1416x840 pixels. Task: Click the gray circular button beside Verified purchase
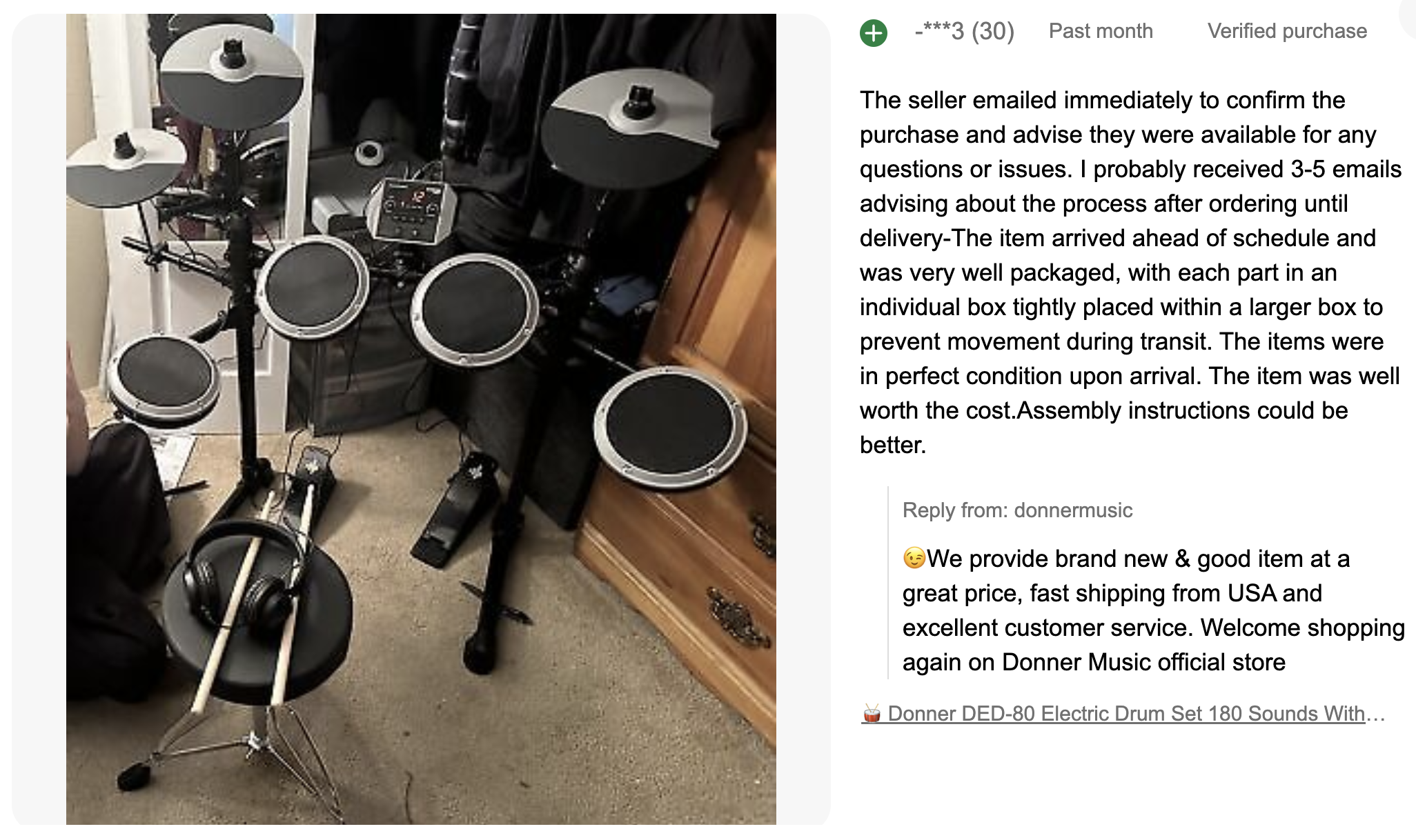(1410, 15)
